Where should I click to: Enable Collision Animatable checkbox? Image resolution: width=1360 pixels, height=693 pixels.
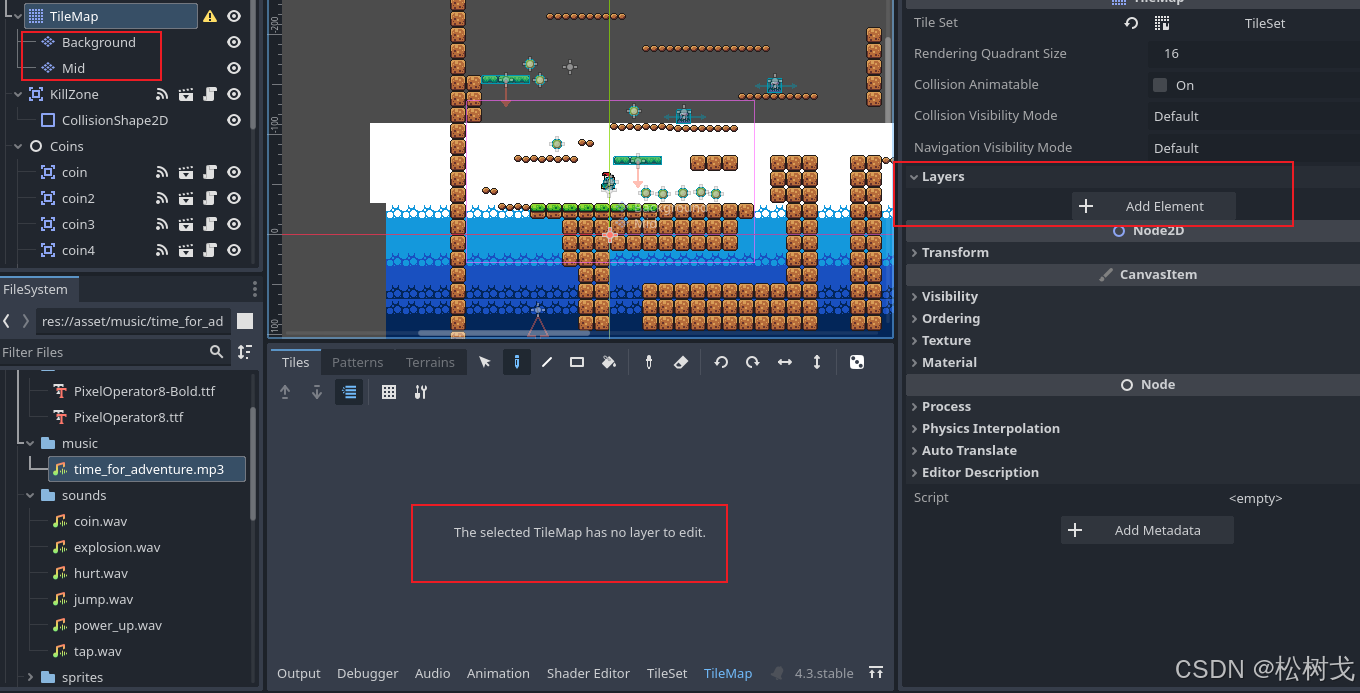click(x=1160, y=85)
